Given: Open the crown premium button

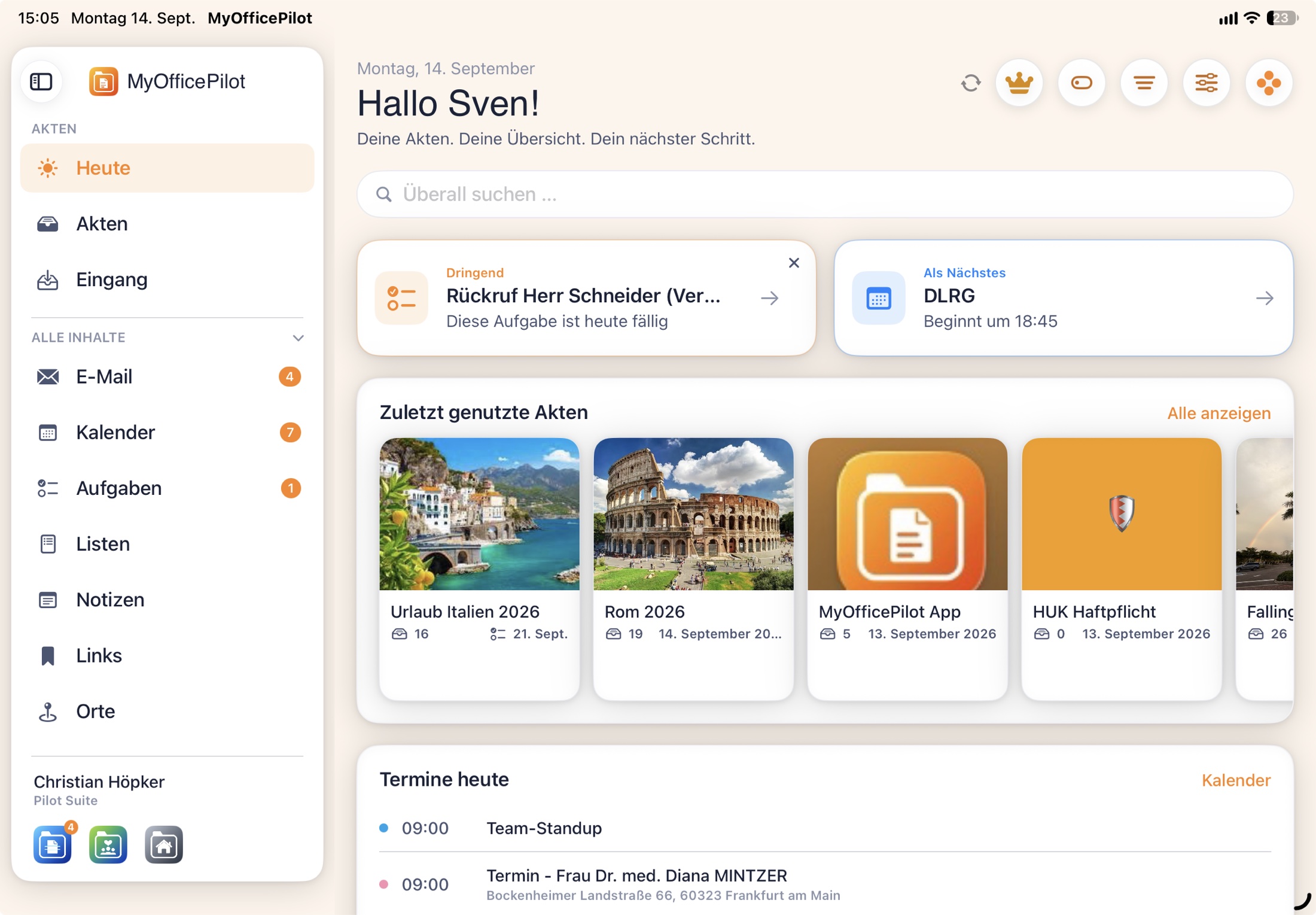Looking at the screenshot, I should [x=1019, y=83].
